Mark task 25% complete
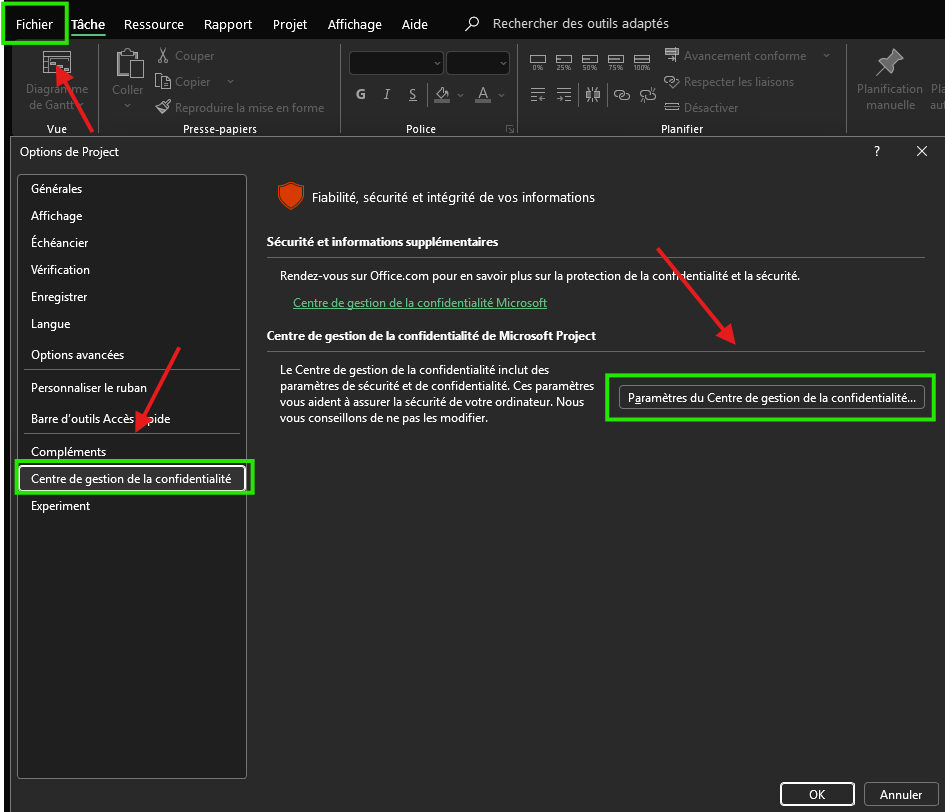 click(564, 62)
